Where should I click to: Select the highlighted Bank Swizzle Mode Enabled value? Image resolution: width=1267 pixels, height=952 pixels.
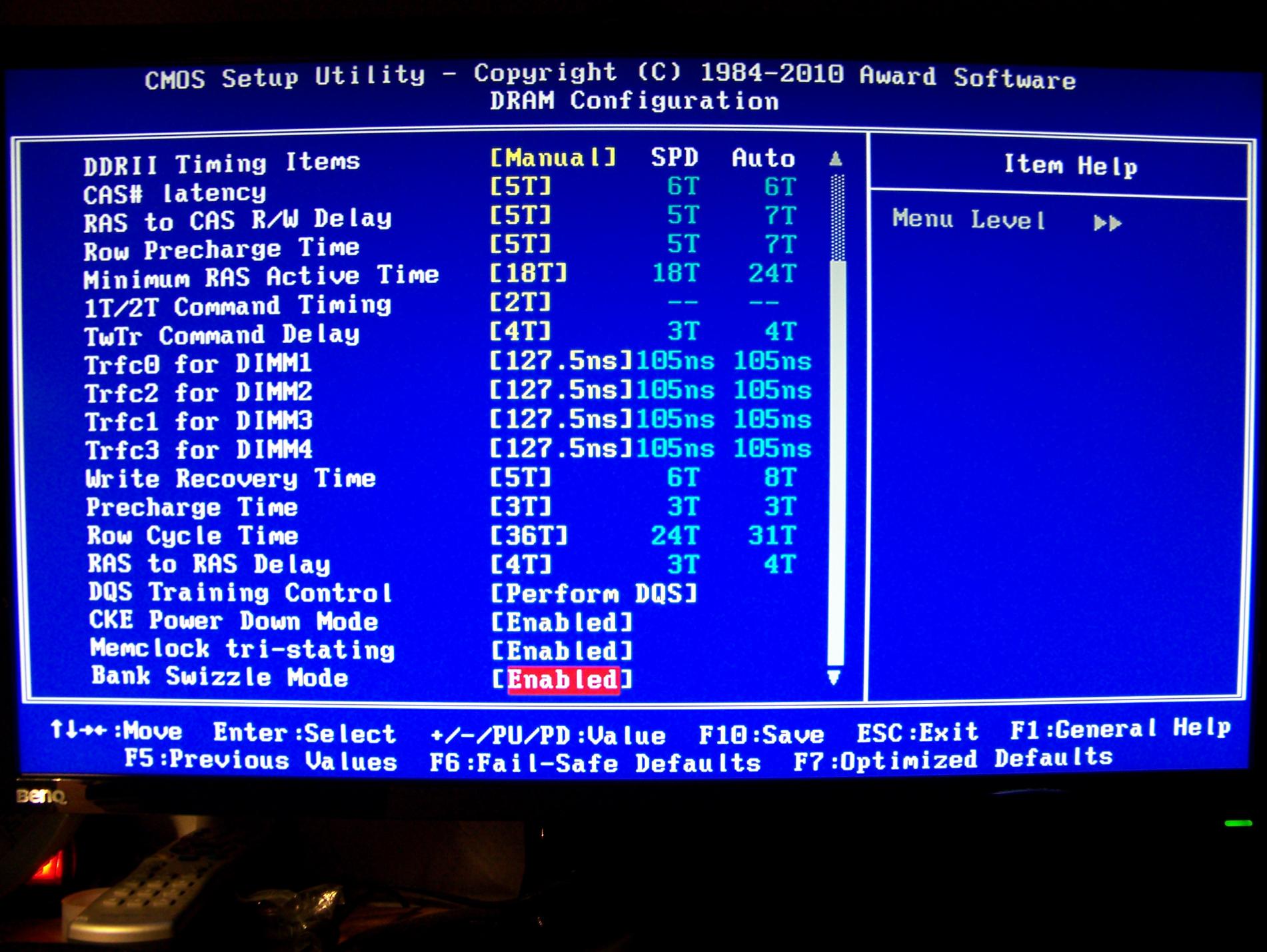coord(563,680)
